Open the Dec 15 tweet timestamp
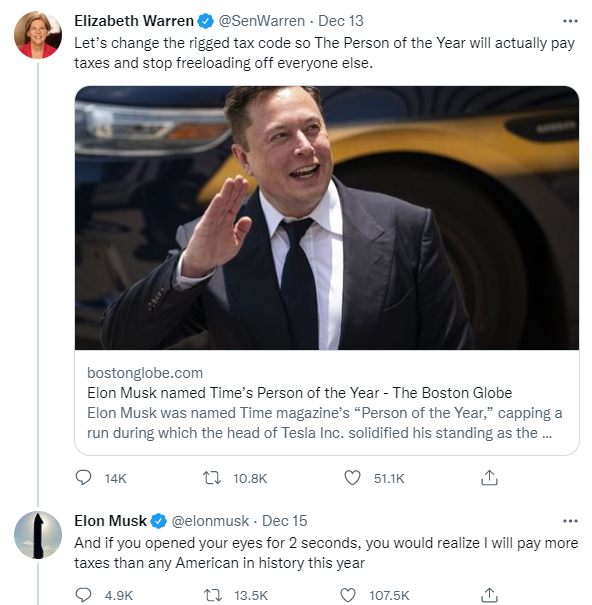The width and height of the screenshot is (592, 605). pyautogui.click(x=285, y=521)
